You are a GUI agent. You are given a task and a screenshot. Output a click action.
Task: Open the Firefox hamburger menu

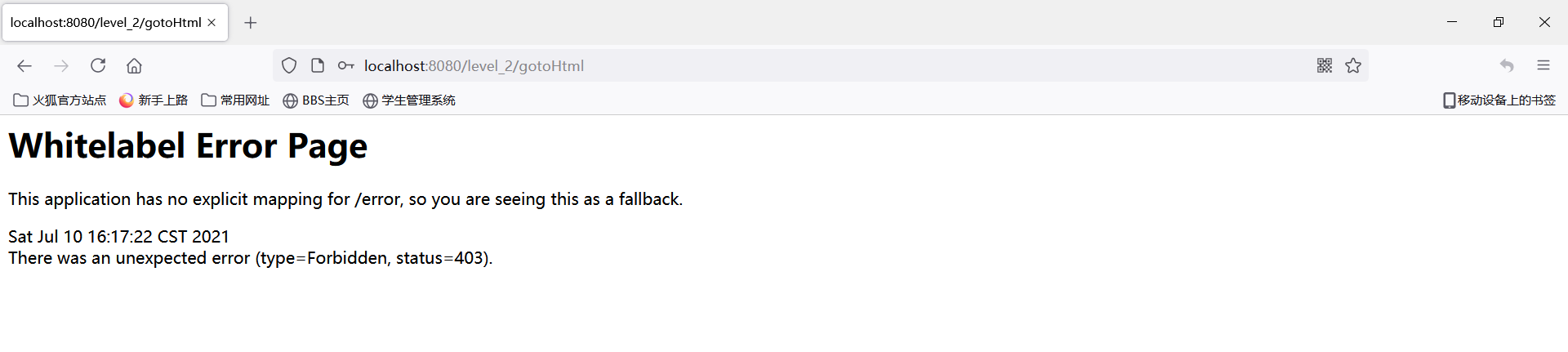point(1543,66)
